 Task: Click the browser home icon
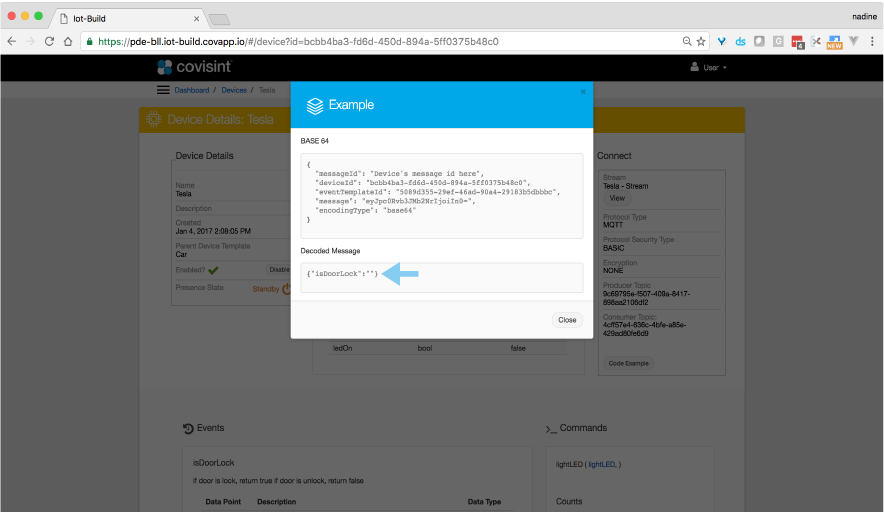pos(67,42)
